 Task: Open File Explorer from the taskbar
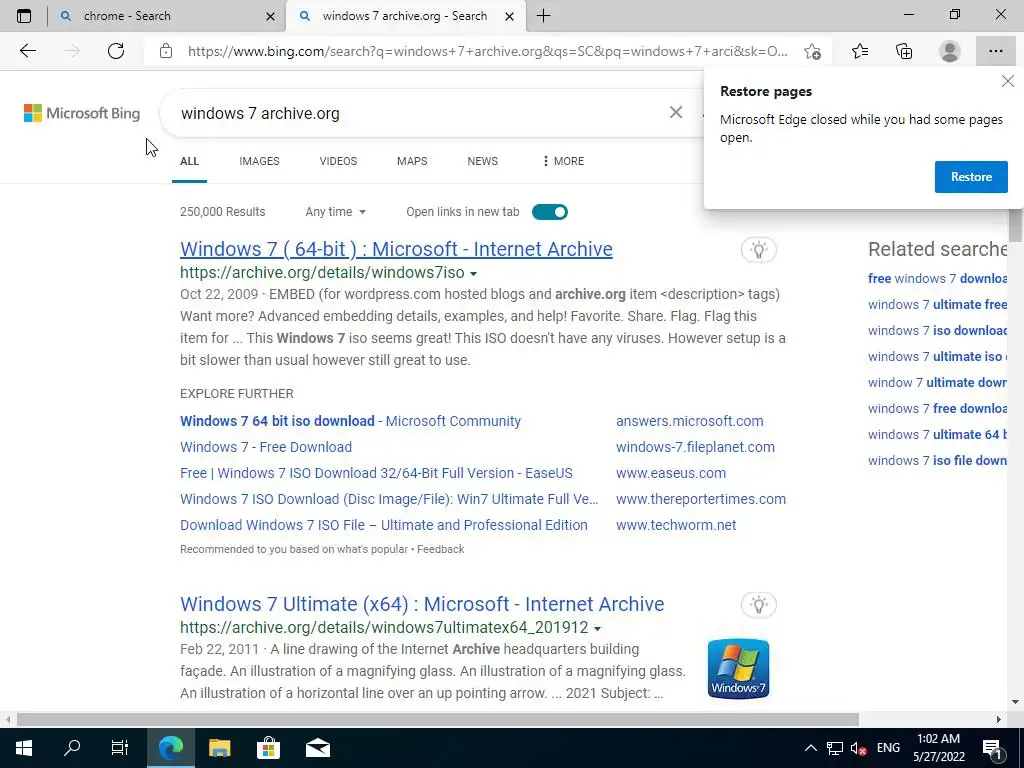[219, 748]
